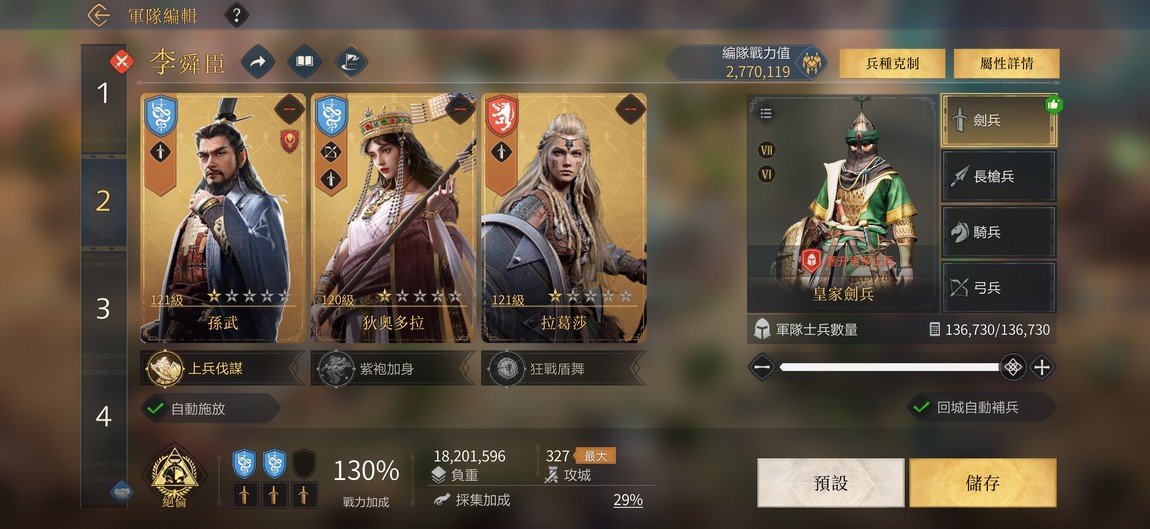
Task: Toggle the 回城自動補兵 checkbox
Action: tap(921, 407)
